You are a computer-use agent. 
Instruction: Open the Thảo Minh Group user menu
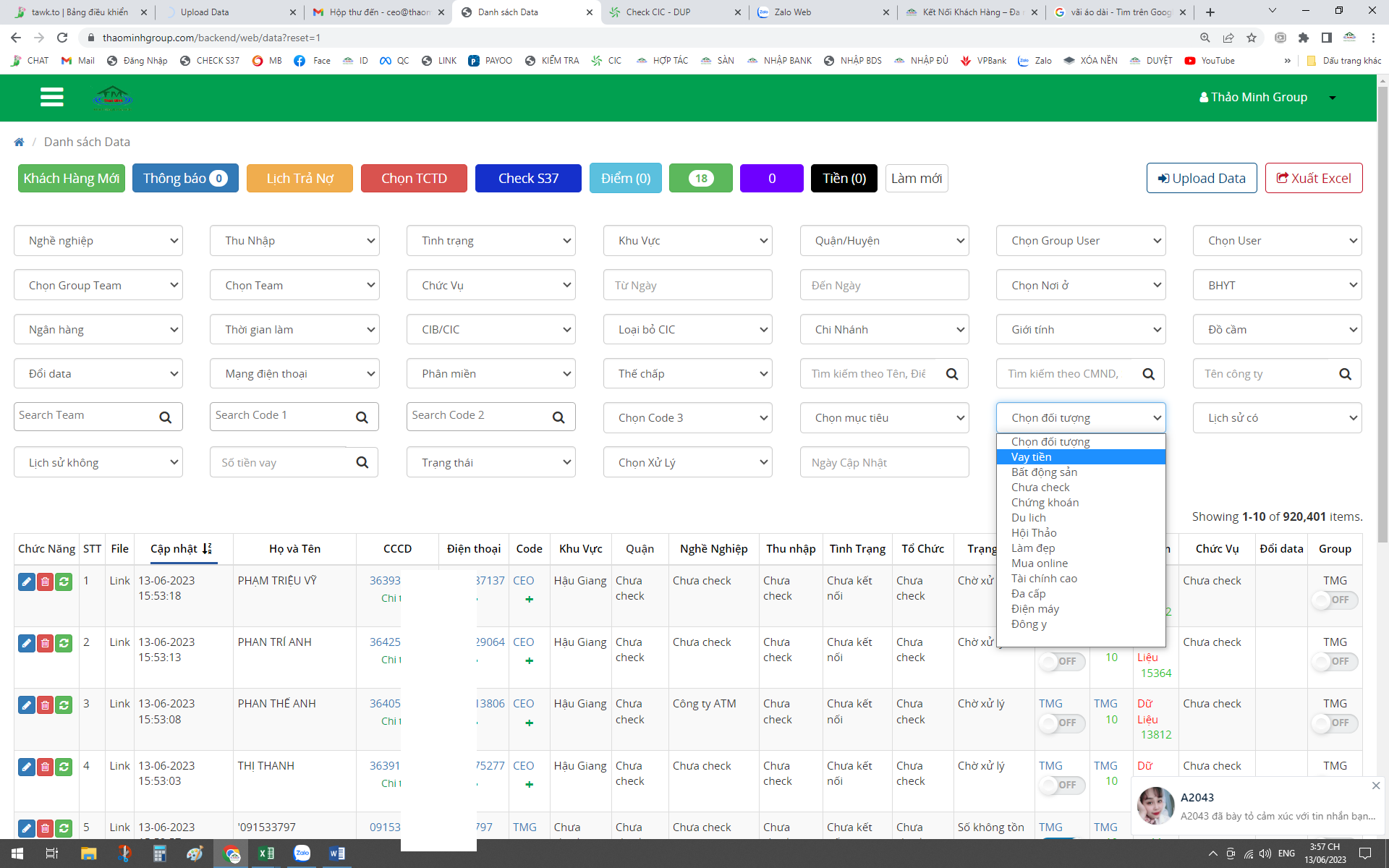(x=1267, y=97)
